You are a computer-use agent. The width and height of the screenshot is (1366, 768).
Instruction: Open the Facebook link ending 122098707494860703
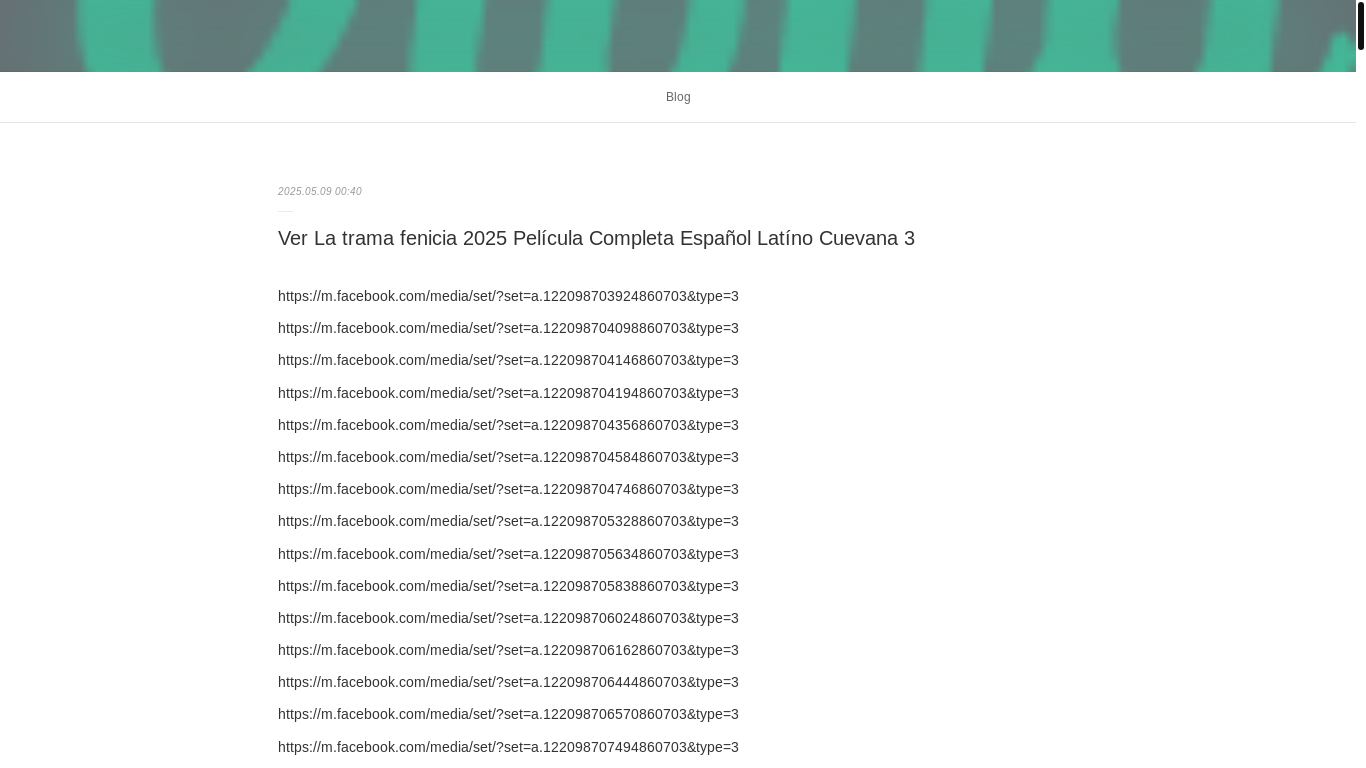click(x=508, y=747)
